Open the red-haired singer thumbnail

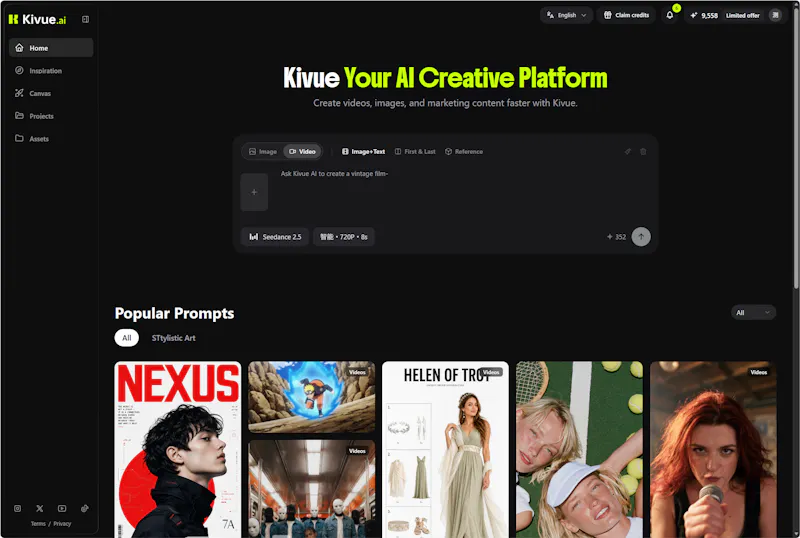point(713,449)
